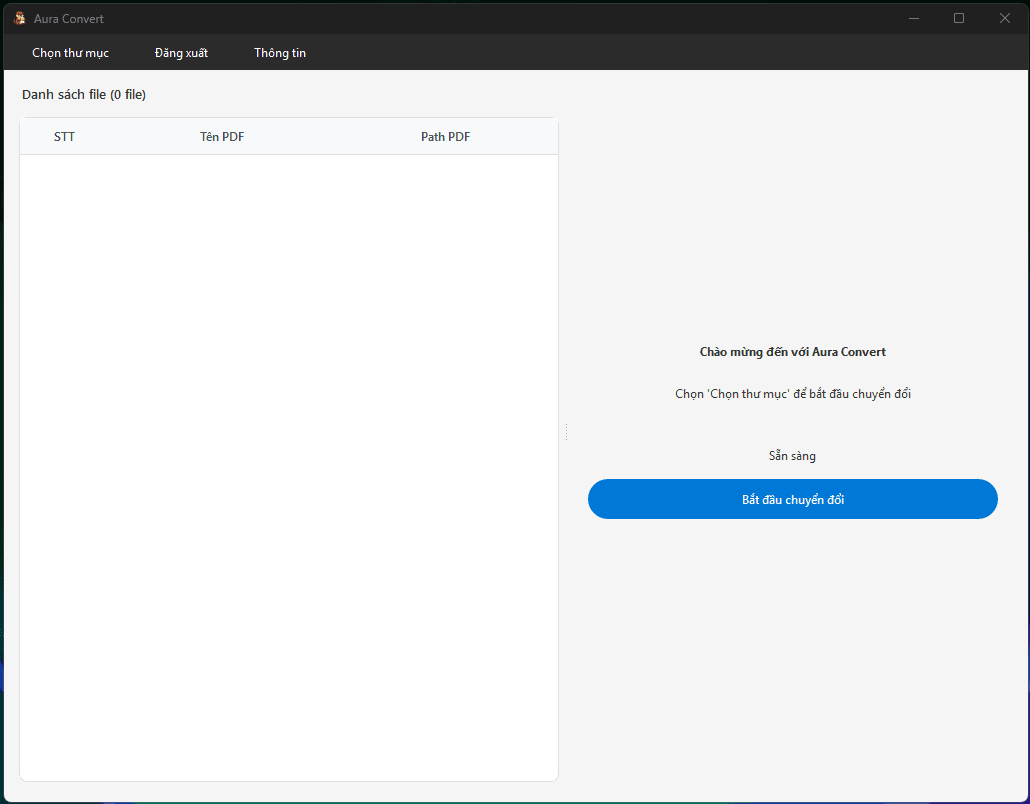Click the 'STT' column header
Screen dimensions: 1030x804
[x=64, y=137]
